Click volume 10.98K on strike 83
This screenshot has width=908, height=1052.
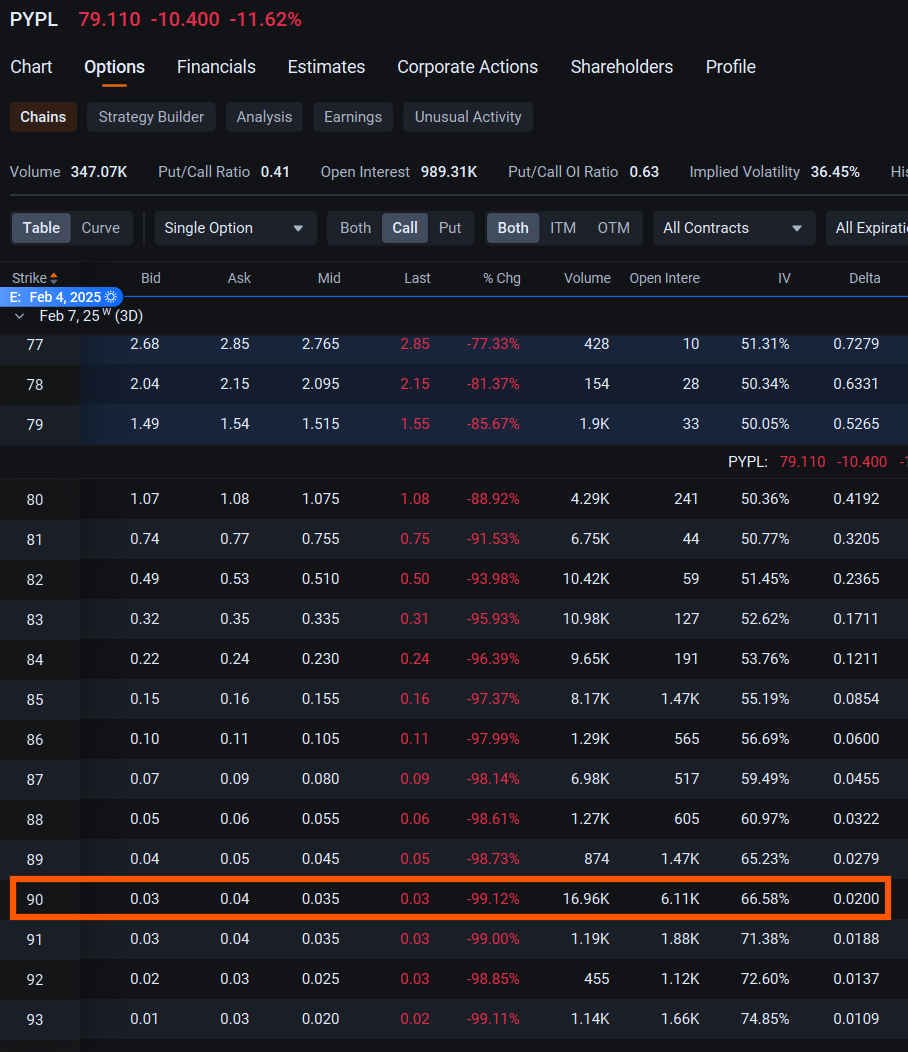(x=586, y=619)
